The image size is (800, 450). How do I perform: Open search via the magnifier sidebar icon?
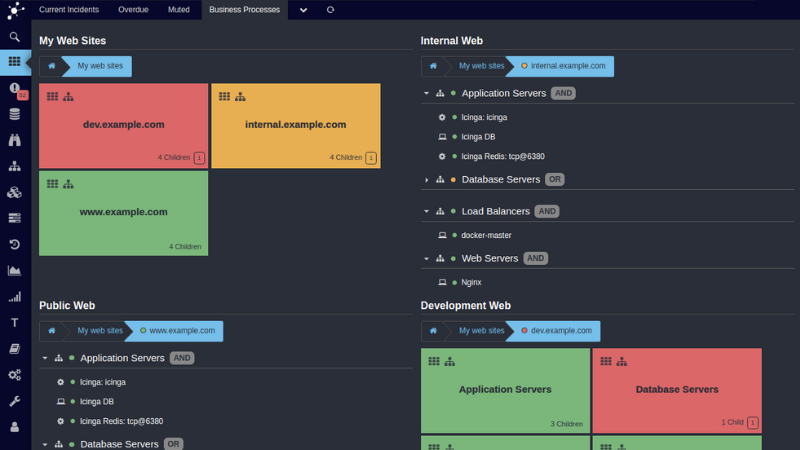point(15,37)
